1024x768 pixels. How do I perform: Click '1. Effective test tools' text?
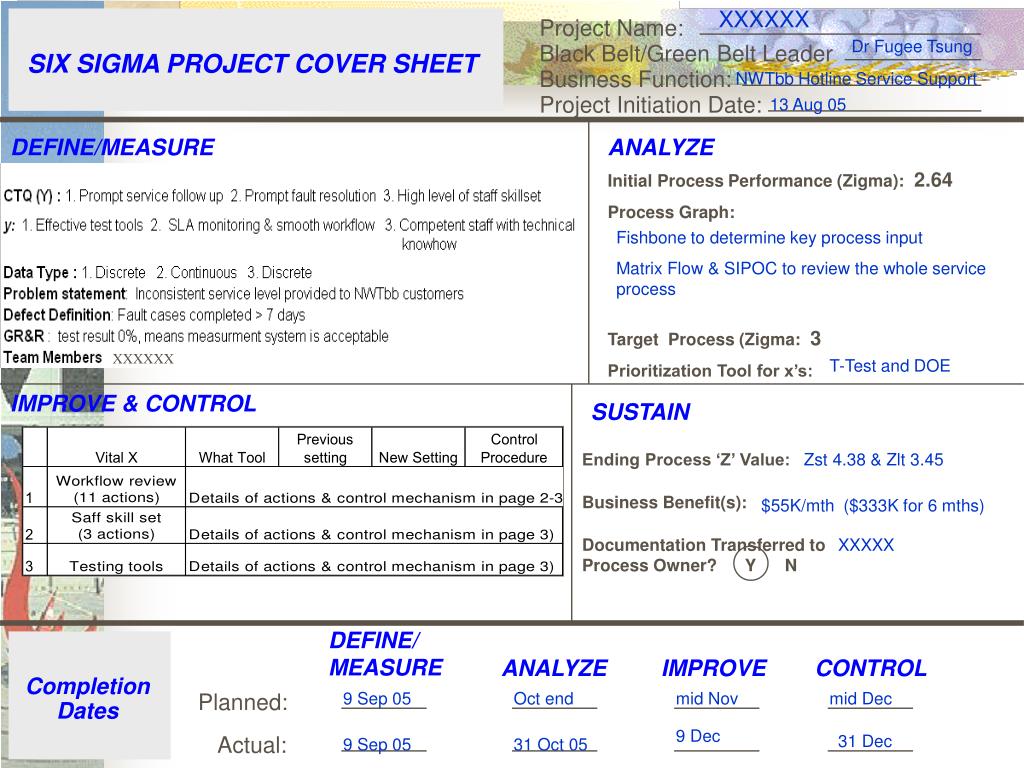pos(82,225)
